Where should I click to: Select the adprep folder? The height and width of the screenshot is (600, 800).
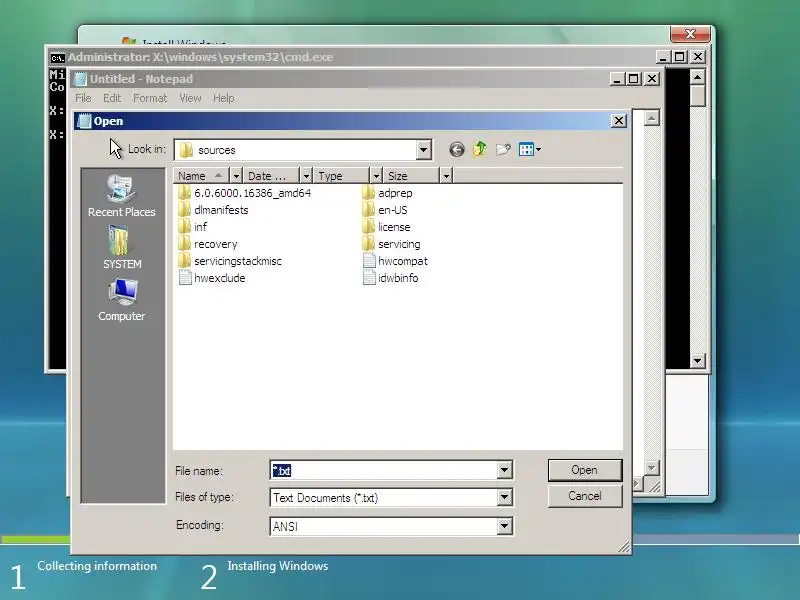click(x=387, y=193)
